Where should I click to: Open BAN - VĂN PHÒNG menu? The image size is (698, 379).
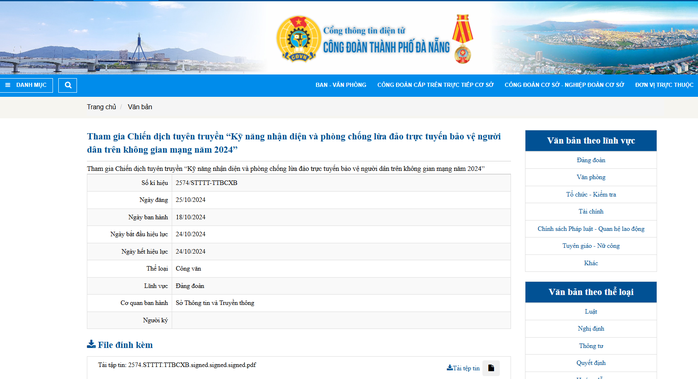coord(341,85)
